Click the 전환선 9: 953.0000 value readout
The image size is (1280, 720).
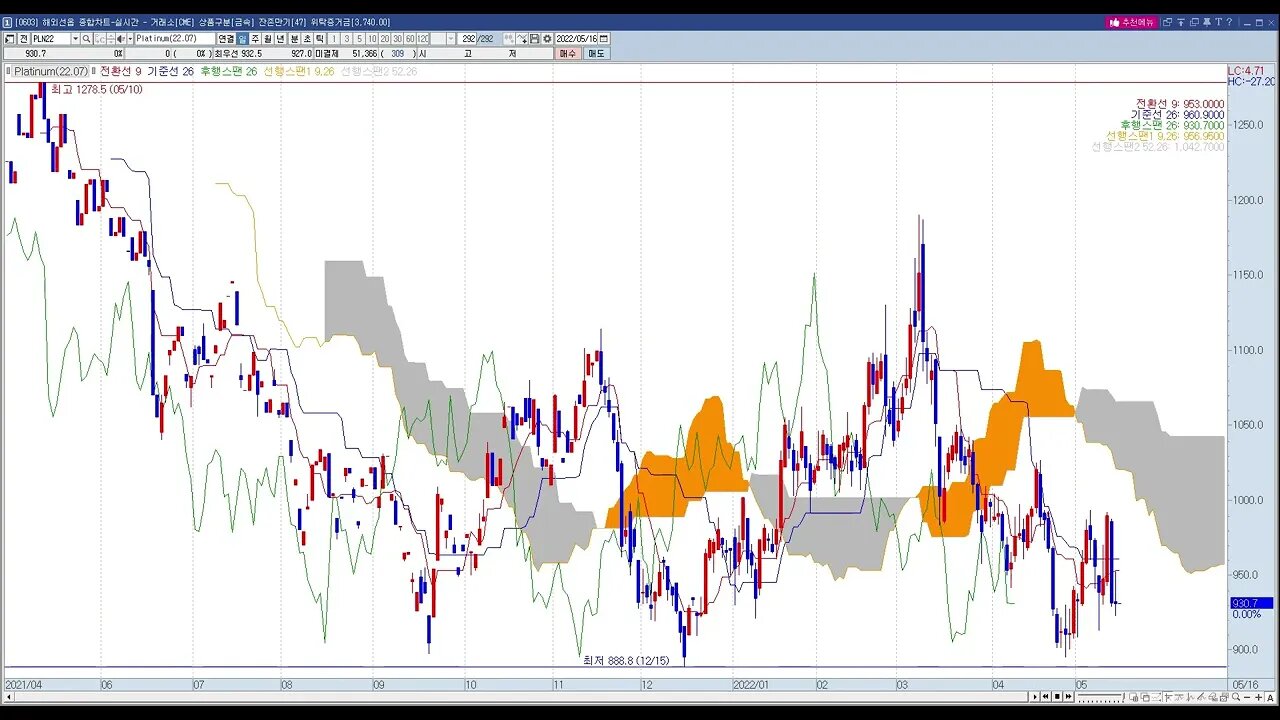pyautogui.click(x=1179, y=104)
